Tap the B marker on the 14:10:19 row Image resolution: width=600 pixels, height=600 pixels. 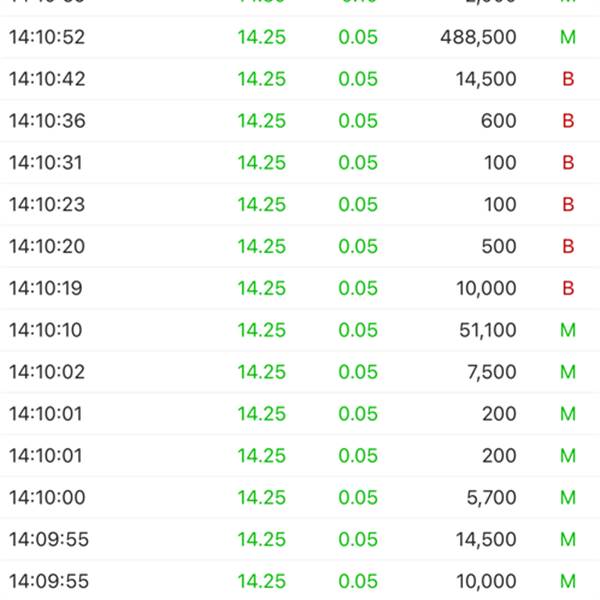click(x=568, y=289)
